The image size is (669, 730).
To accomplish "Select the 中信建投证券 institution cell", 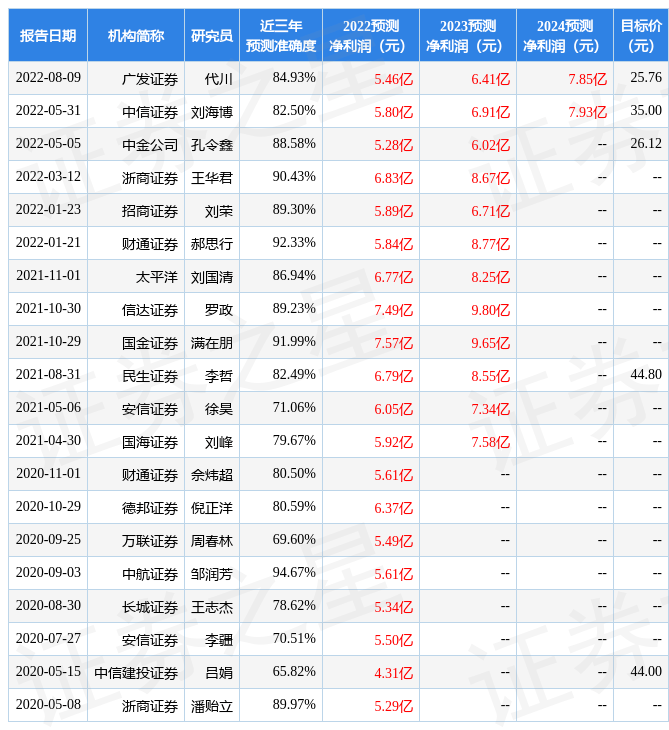I will [x=136, y=674].
